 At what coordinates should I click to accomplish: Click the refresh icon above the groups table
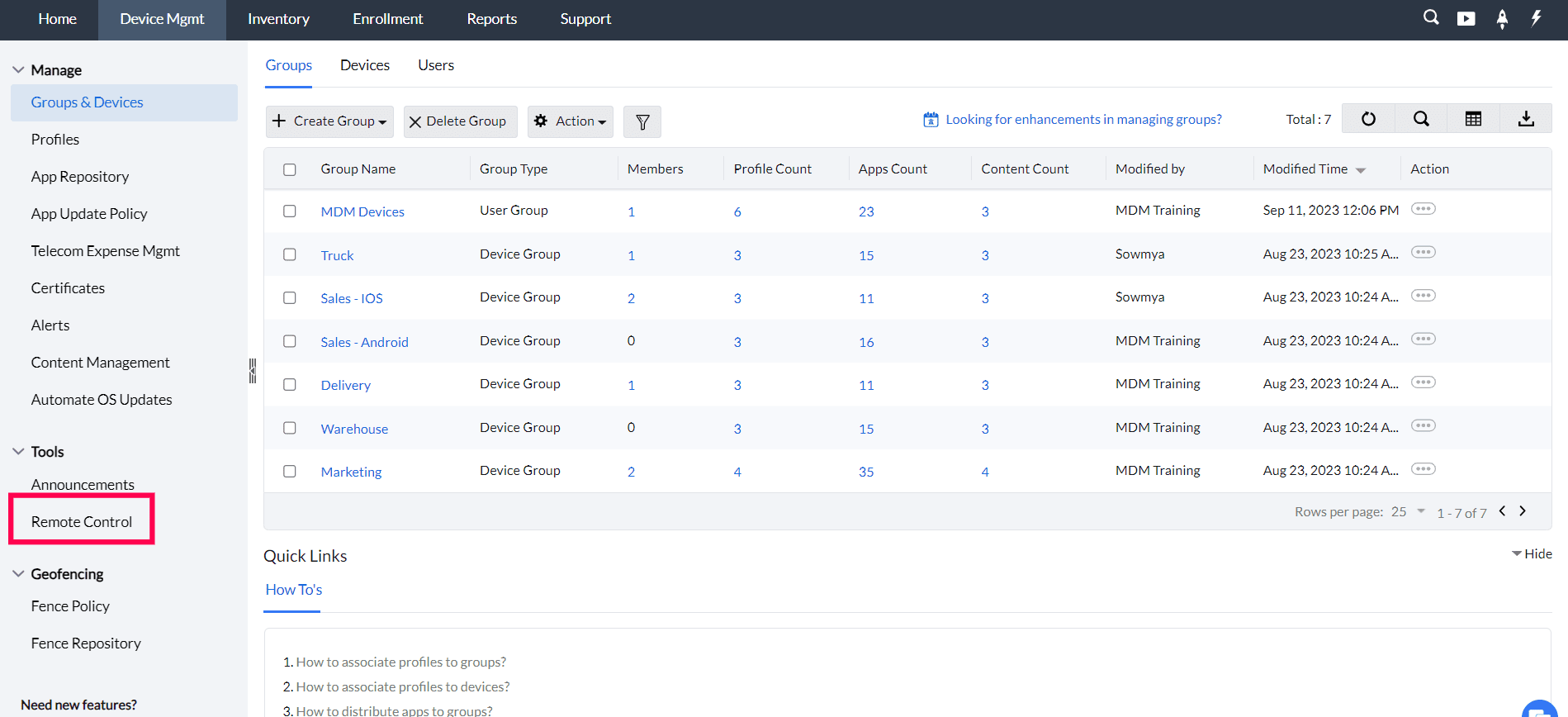pyautogui.click(x=1368, y=119)
